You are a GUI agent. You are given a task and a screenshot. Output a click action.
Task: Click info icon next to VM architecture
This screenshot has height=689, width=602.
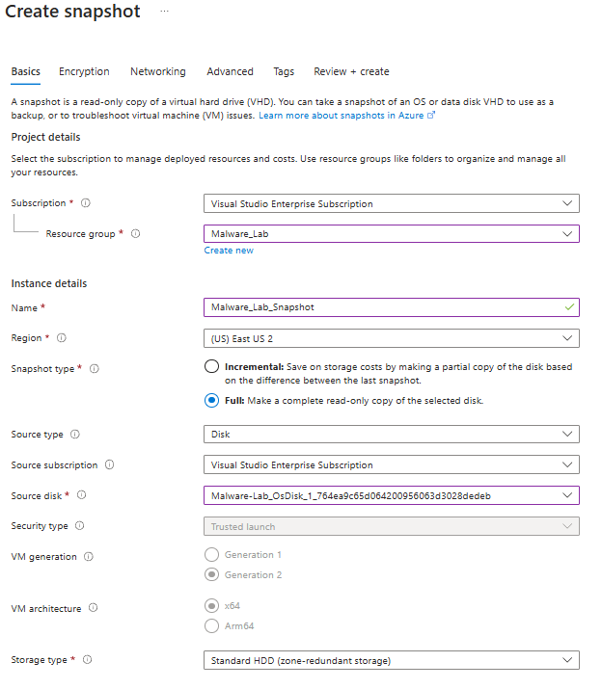[93, 608]
